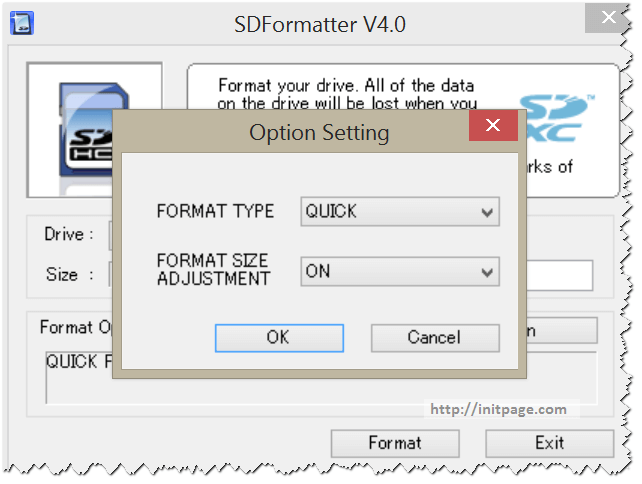The width and height of the screenshot is (642, 484).
Task: Click the volume label field right of dialog
Action: [559, 275]
